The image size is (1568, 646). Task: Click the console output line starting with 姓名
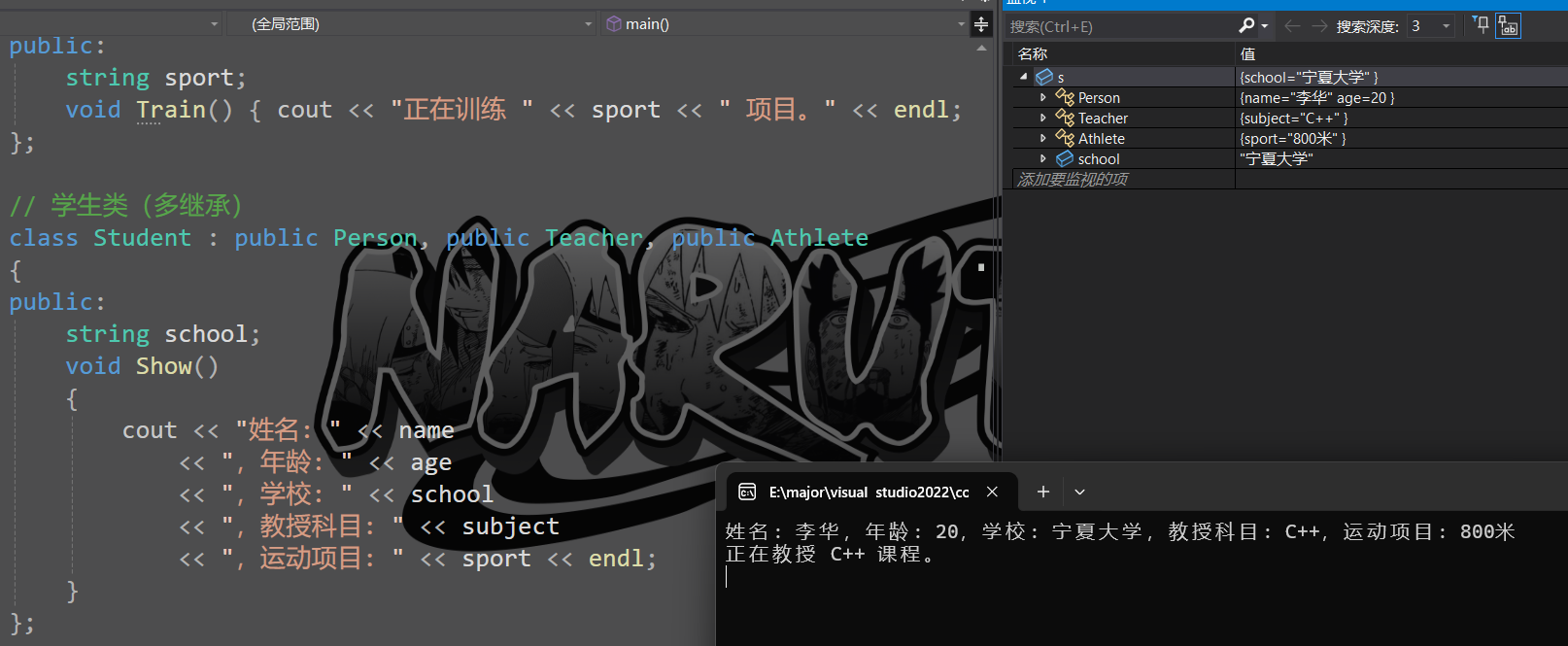(x=1120, y=531)
